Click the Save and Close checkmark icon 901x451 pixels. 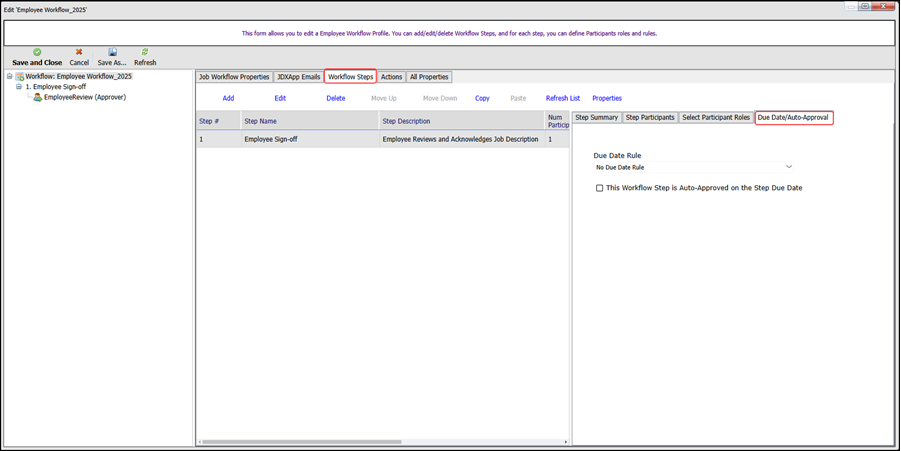tap(37, 51)
